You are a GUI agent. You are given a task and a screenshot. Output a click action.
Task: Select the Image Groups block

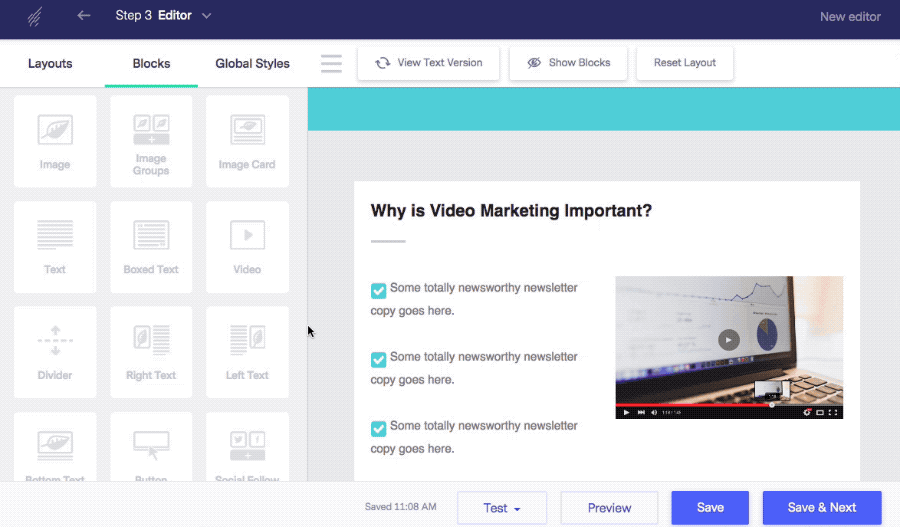(x=151, y=141)
